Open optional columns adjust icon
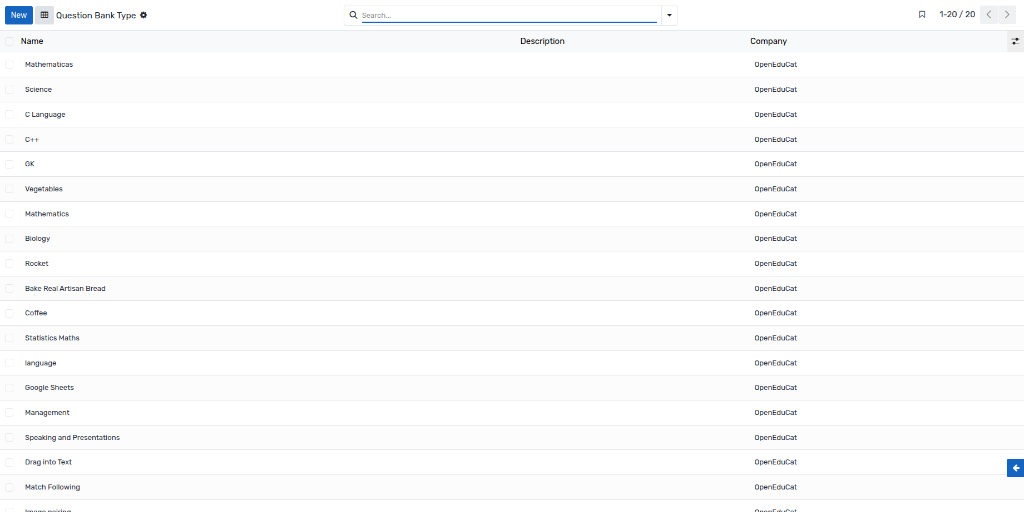Screen dimensions: 1024x512 [x=1015, y=41]
